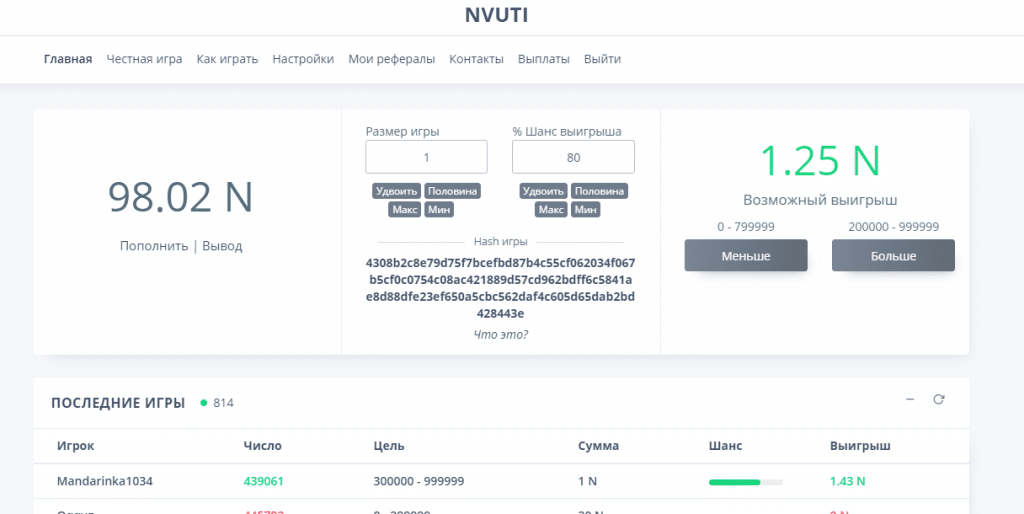Click the 200000 - 999999 range label

[x=893, y=227]
